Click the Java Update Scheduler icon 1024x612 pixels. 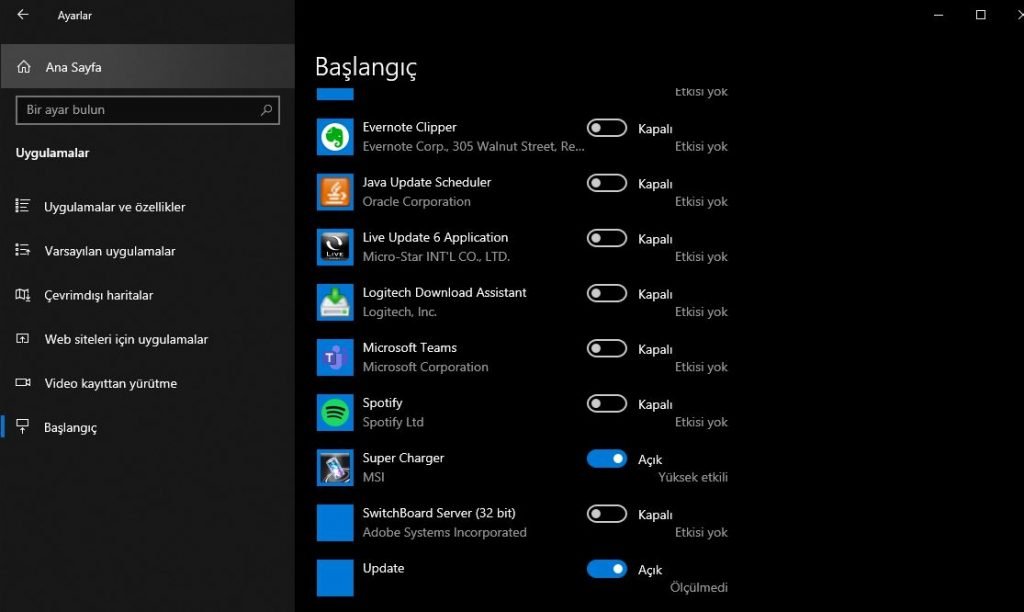point(335,192)
